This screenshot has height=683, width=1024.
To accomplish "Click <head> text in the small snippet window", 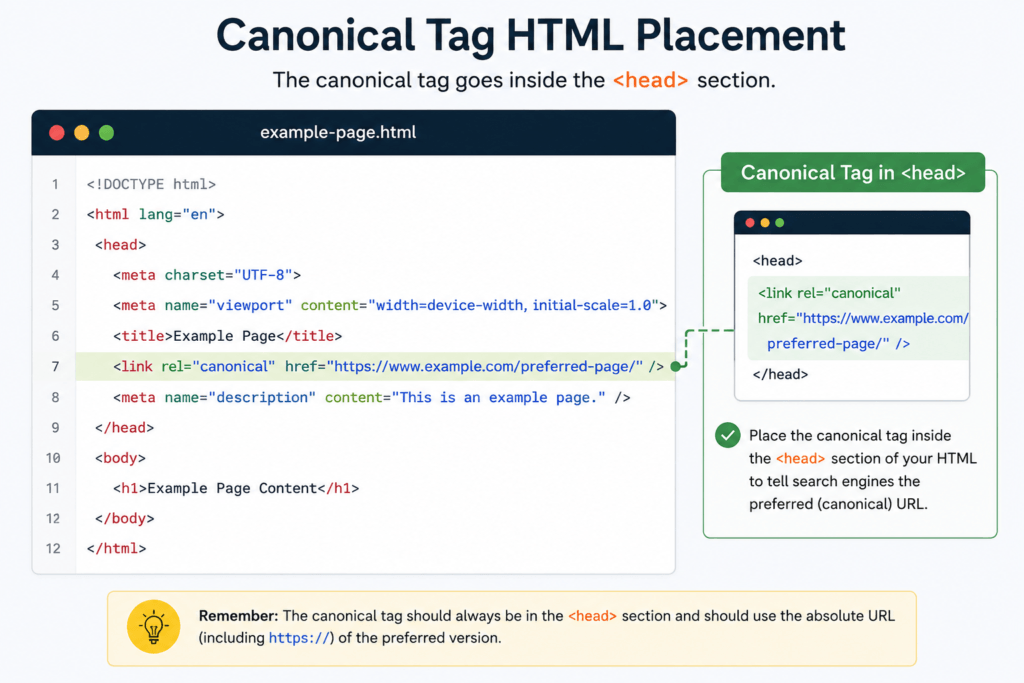I will pyautogui.click(x=777, y=261).
